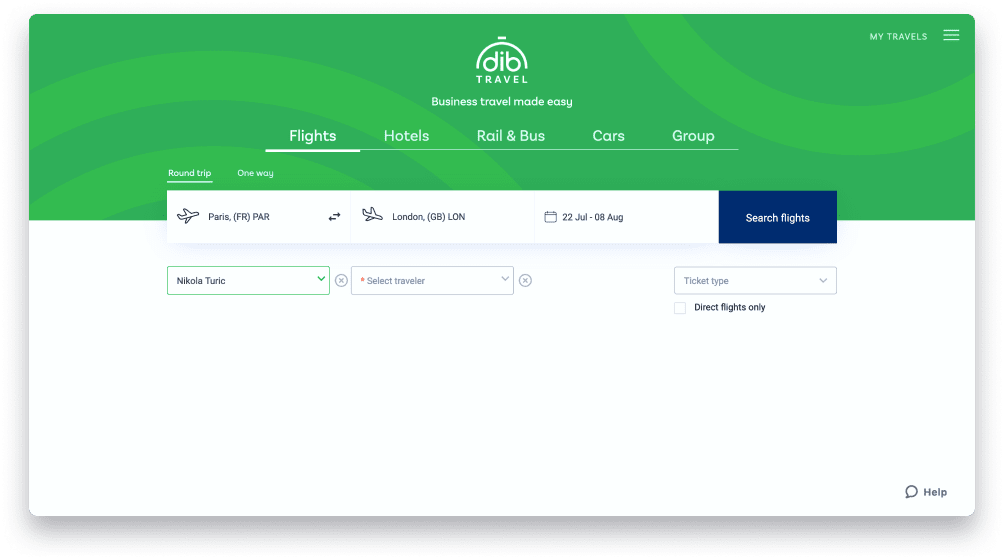The height and width of the screenshot is (560, 1004).
Task: Expand the Nikola Turic traveler dropdown
Action: click(248, 280)
